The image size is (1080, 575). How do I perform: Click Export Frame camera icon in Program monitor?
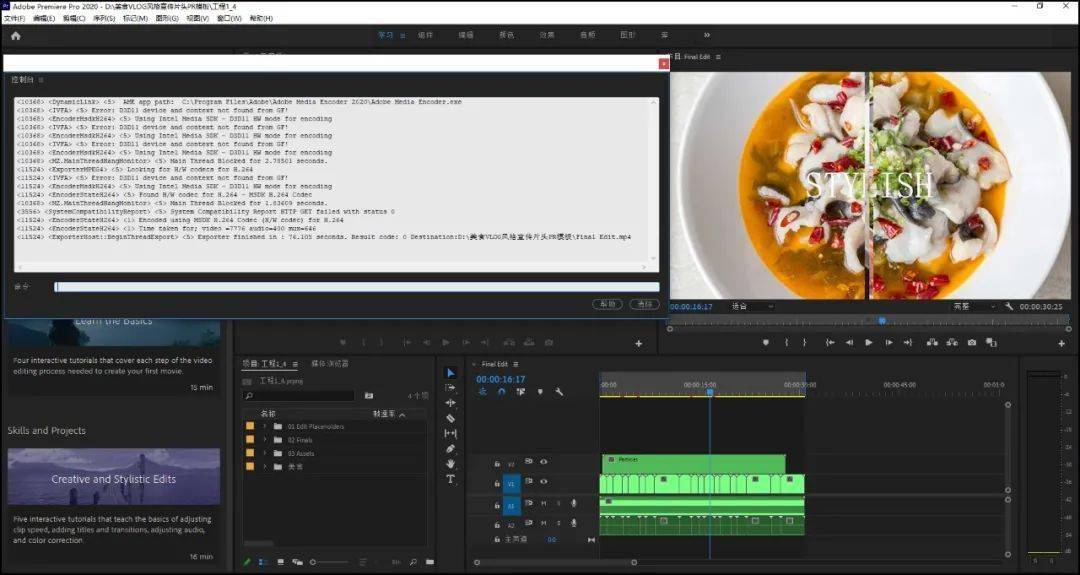972,342
